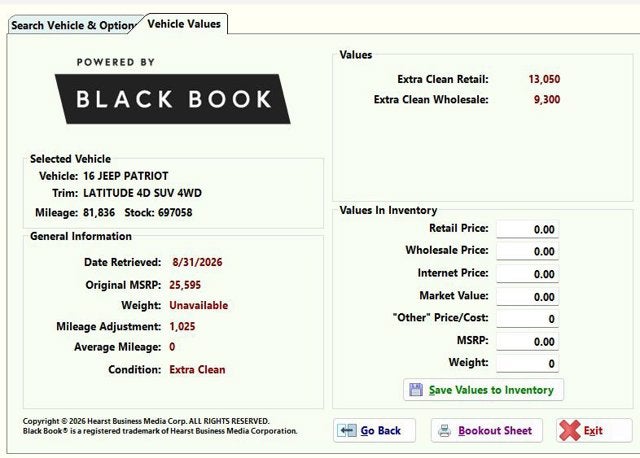Exit the Black Book window
Image resolution: width=640 pixels, height=458 pixels.
[x=594, y=431]
